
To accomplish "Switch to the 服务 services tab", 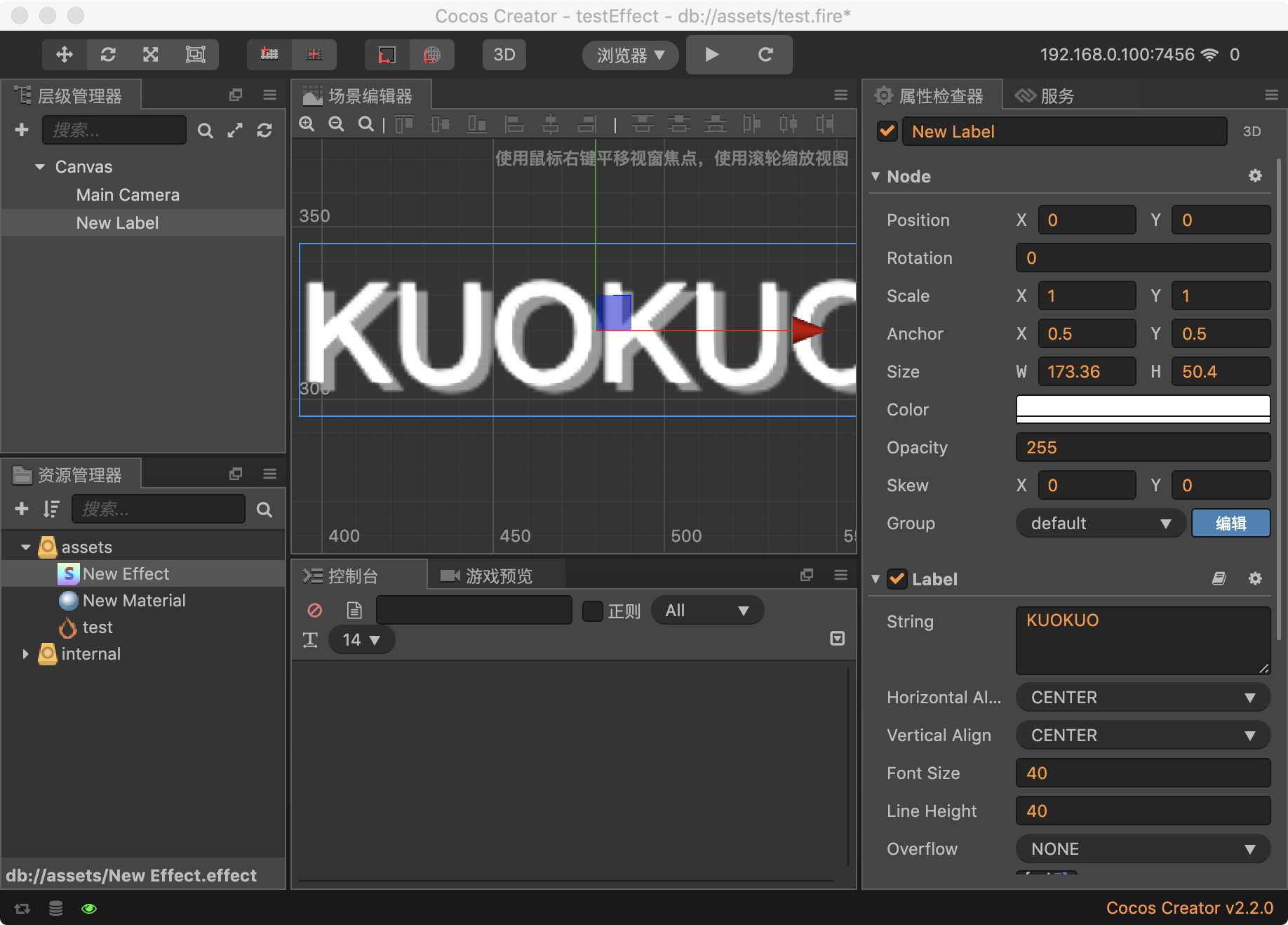I will [x=1045, y=96].
